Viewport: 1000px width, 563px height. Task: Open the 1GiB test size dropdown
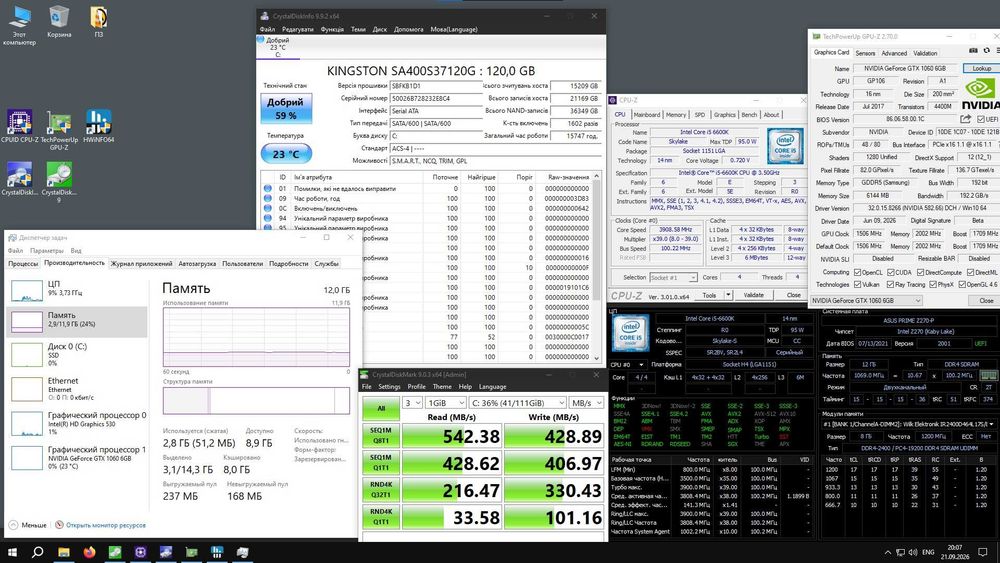445,403
